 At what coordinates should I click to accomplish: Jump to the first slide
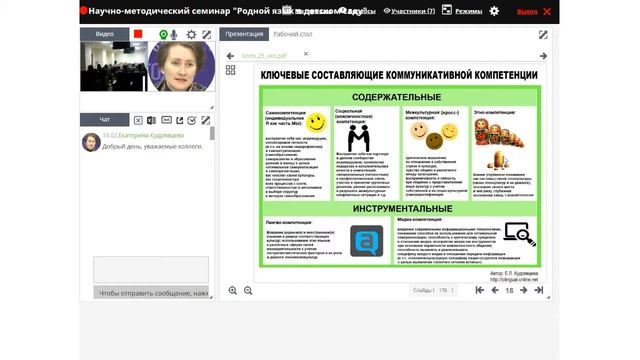click(x=480, y=290)
